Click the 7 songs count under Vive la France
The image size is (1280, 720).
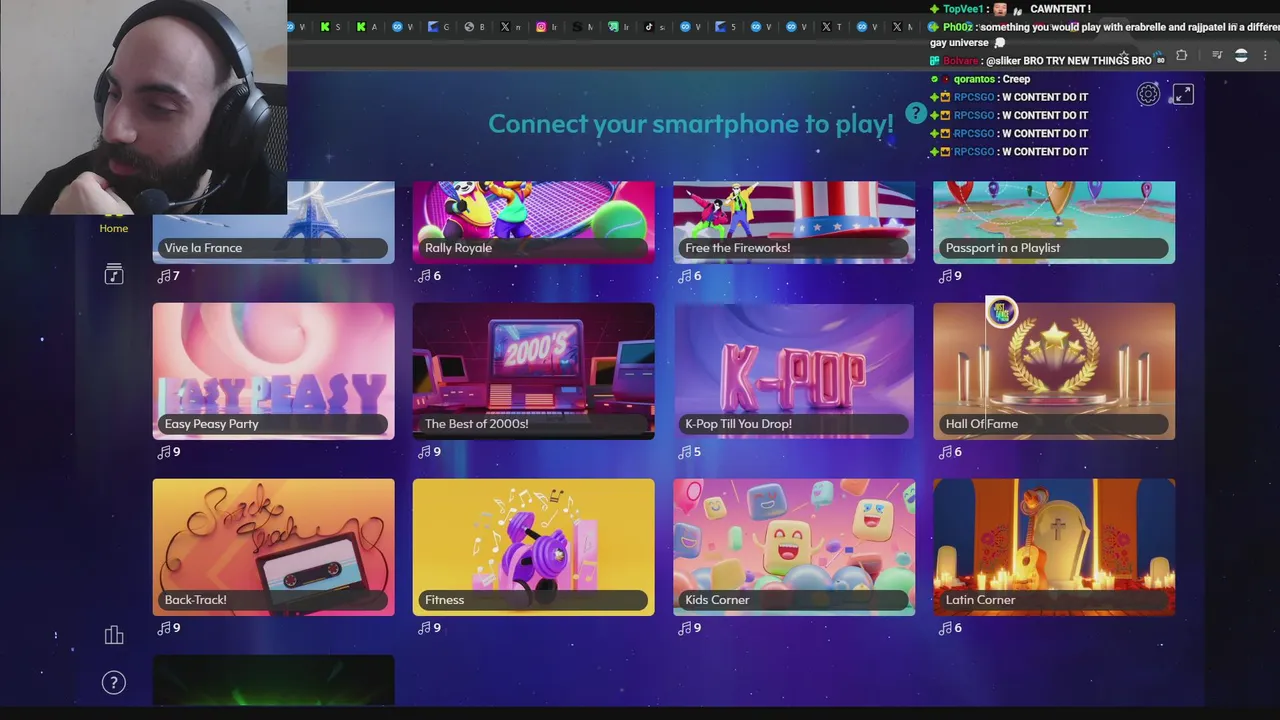pos(168,276)
